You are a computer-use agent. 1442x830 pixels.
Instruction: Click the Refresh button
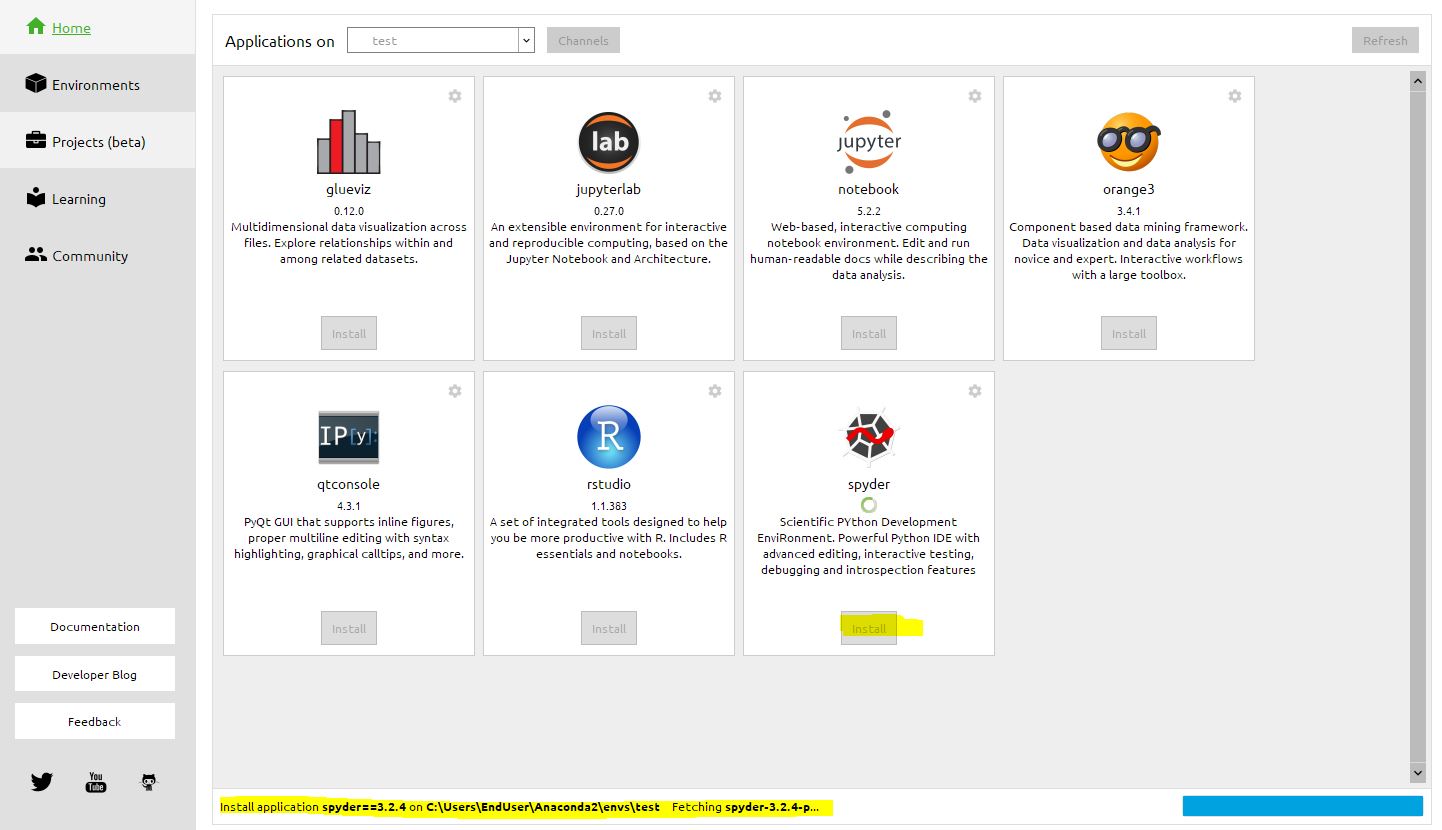[1385, 40]
